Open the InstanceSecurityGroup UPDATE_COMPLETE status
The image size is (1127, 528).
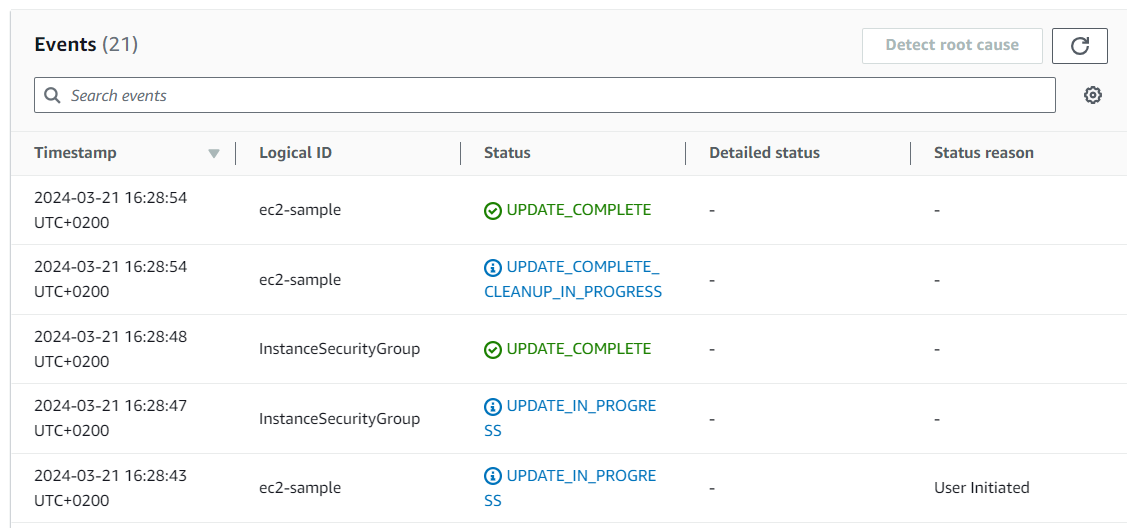(579, 349)
